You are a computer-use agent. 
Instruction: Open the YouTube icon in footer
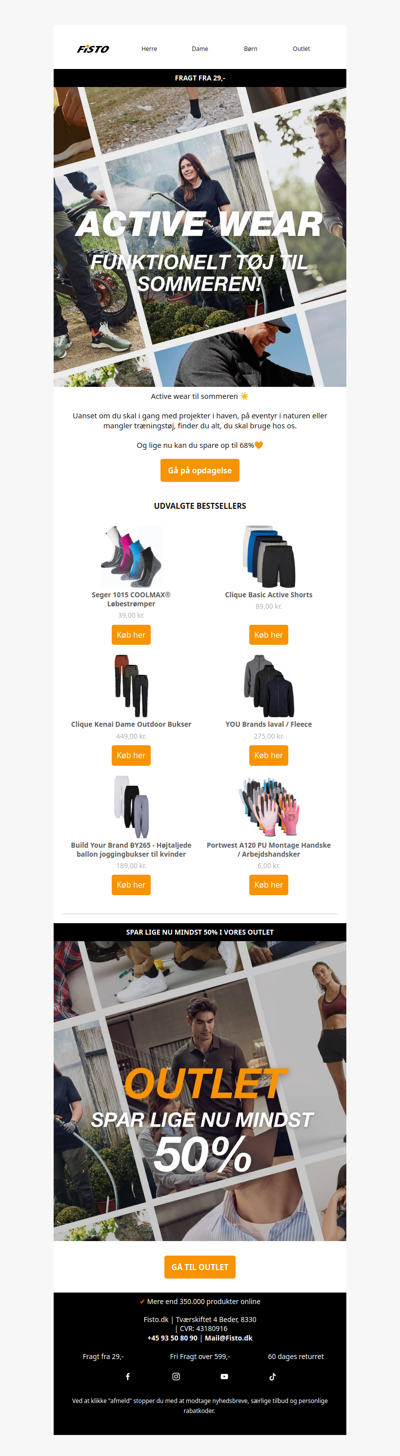[224, 1377]
